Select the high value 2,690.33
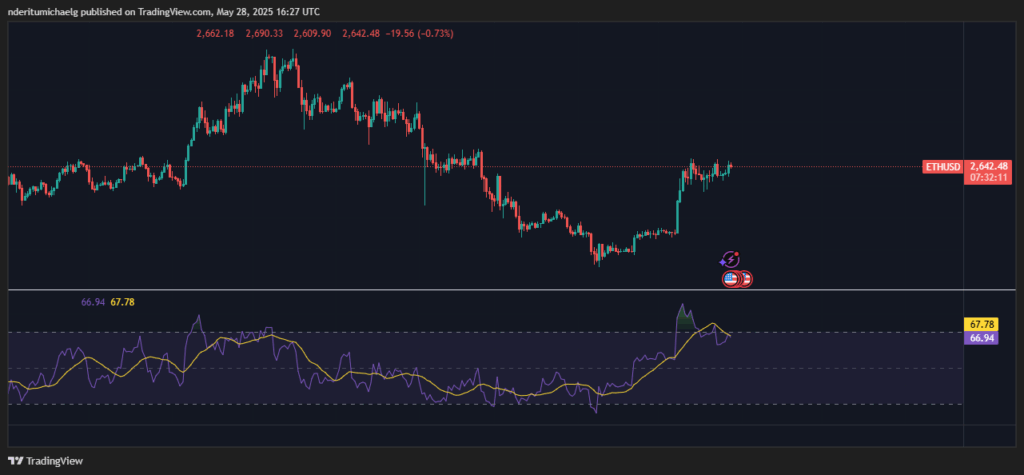 tap(262, 34)
